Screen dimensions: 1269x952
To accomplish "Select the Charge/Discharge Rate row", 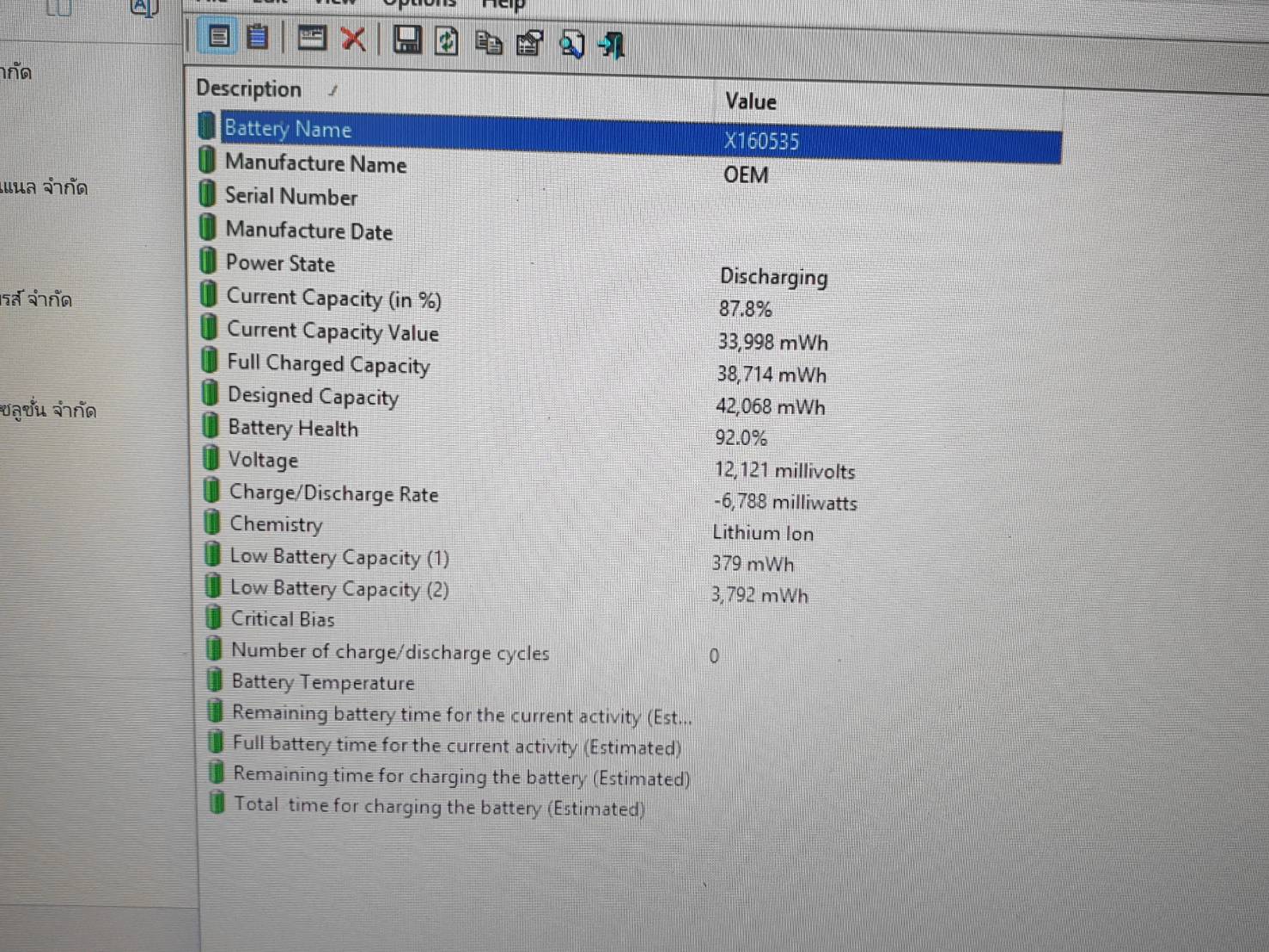I will click(x=333, y=493).
